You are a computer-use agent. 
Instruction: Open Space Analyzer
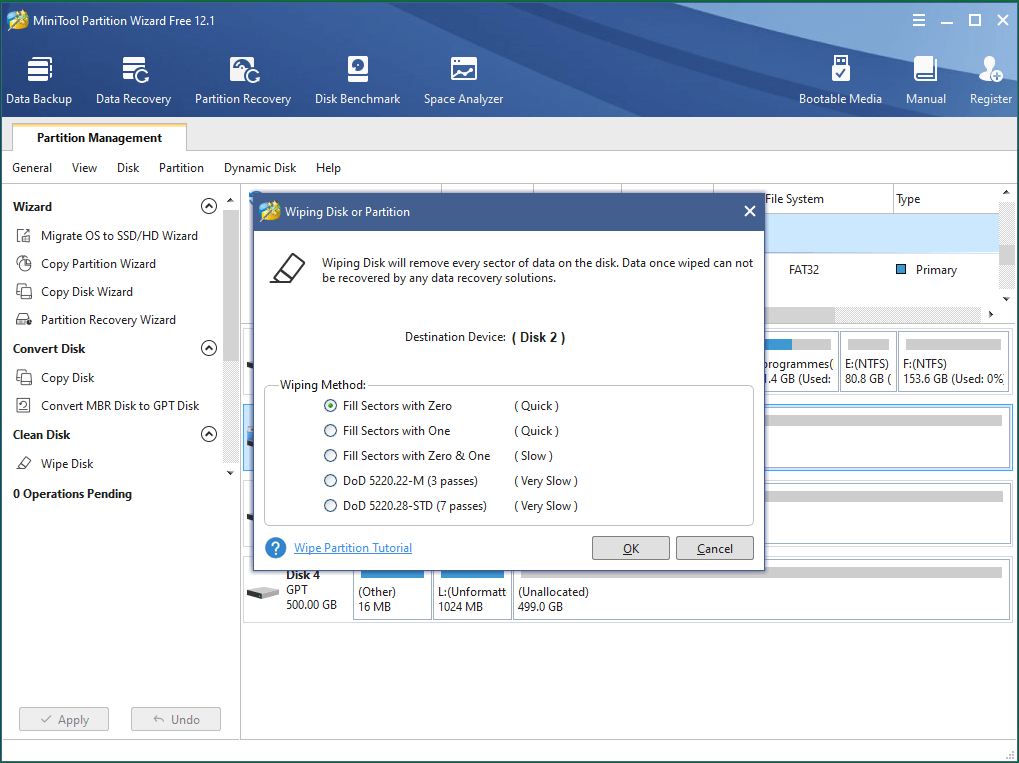463,81
